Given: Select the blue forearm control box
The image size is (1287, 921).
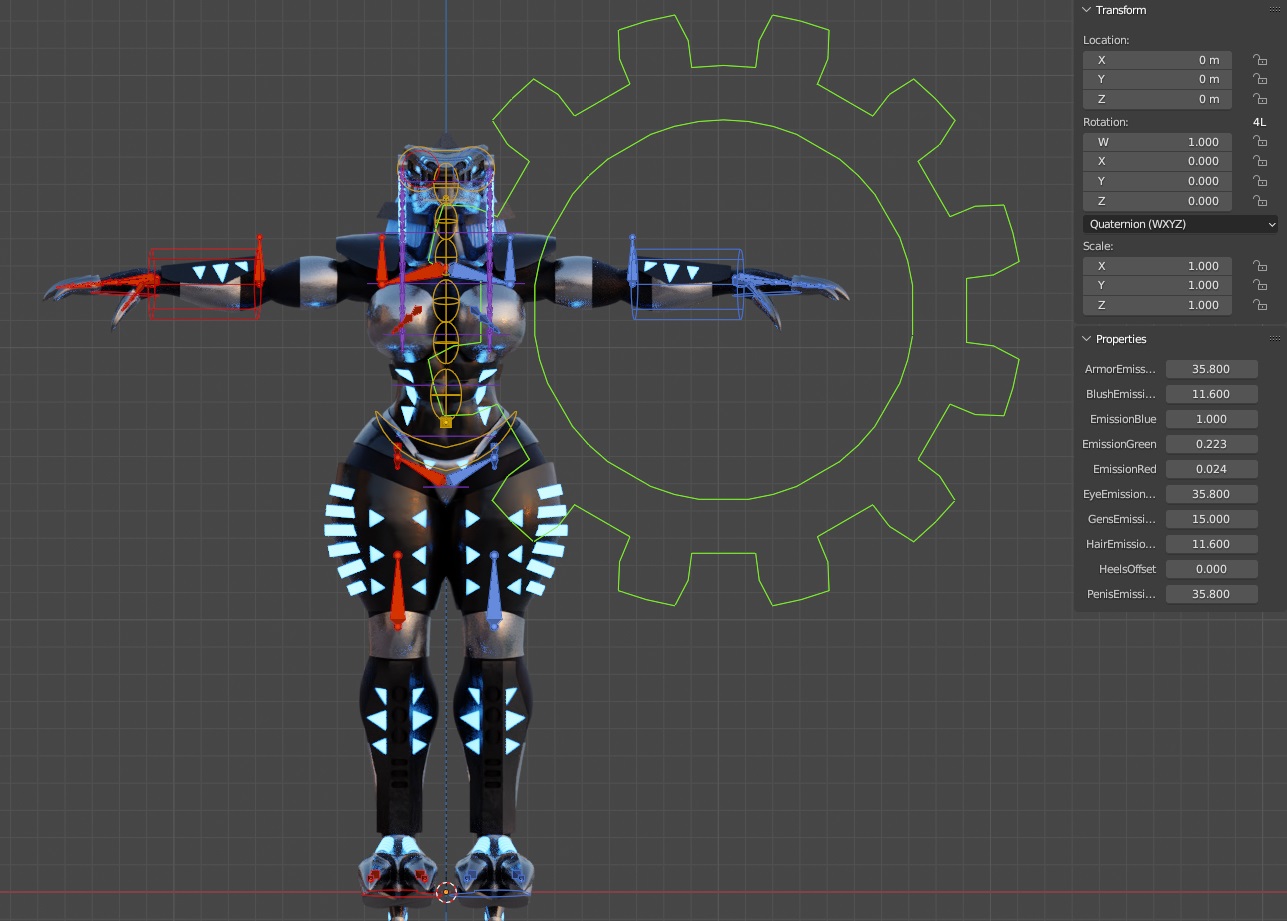Looking at the screenshot, I should (x=687, y=285).
